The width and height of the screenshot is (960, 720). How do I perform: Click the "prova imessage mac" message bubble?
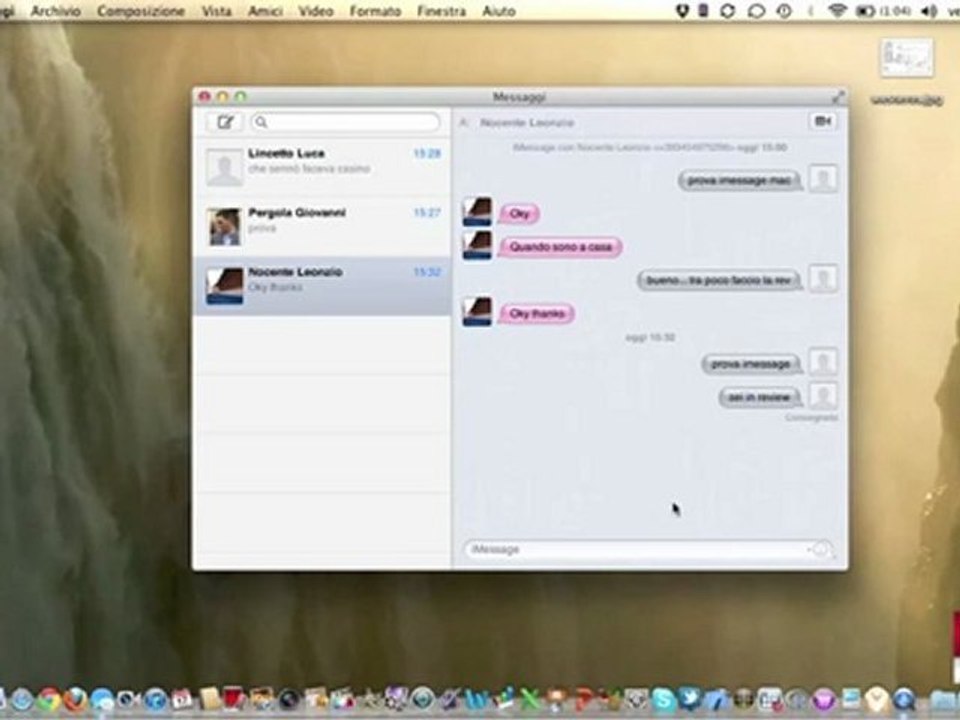click(740, 180)
